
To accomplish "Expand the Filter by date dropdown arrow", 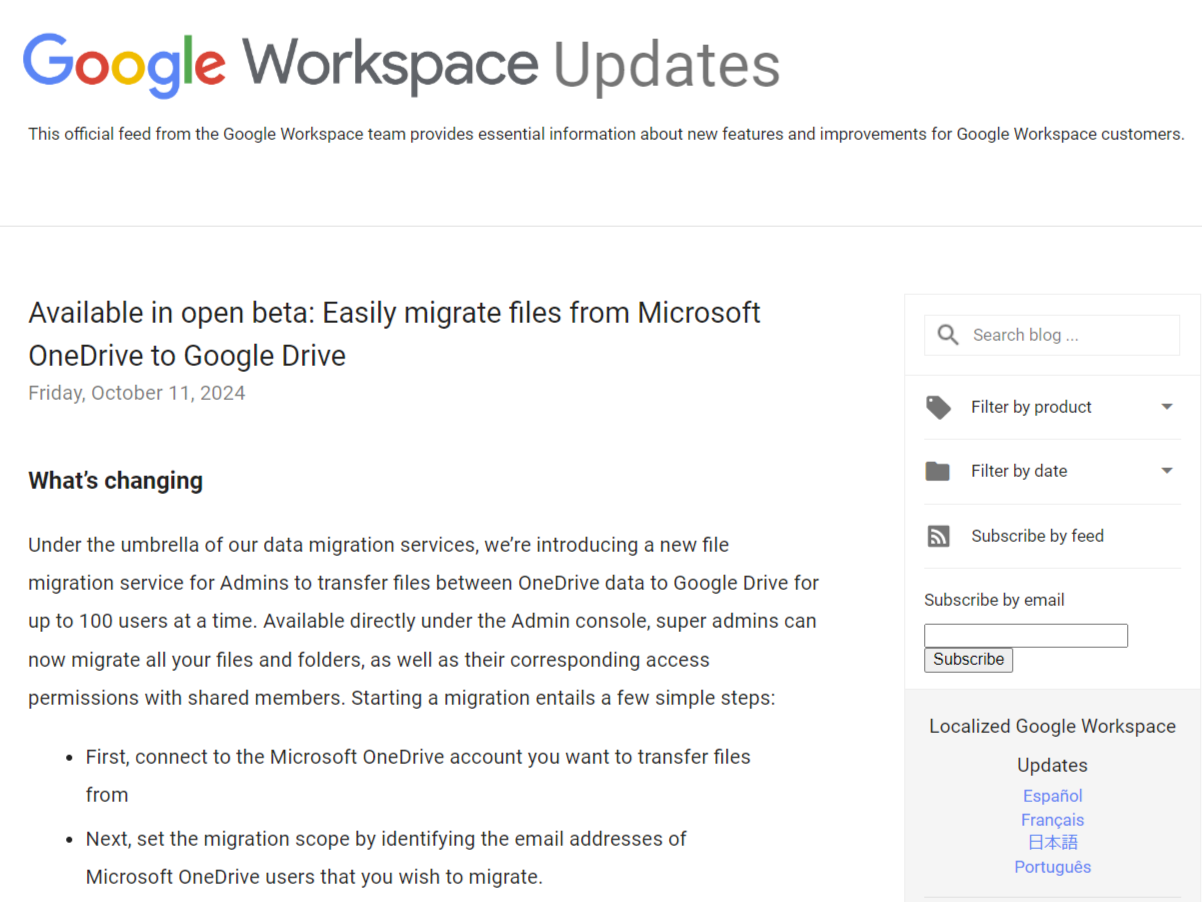I will (x=1166, y=470).
